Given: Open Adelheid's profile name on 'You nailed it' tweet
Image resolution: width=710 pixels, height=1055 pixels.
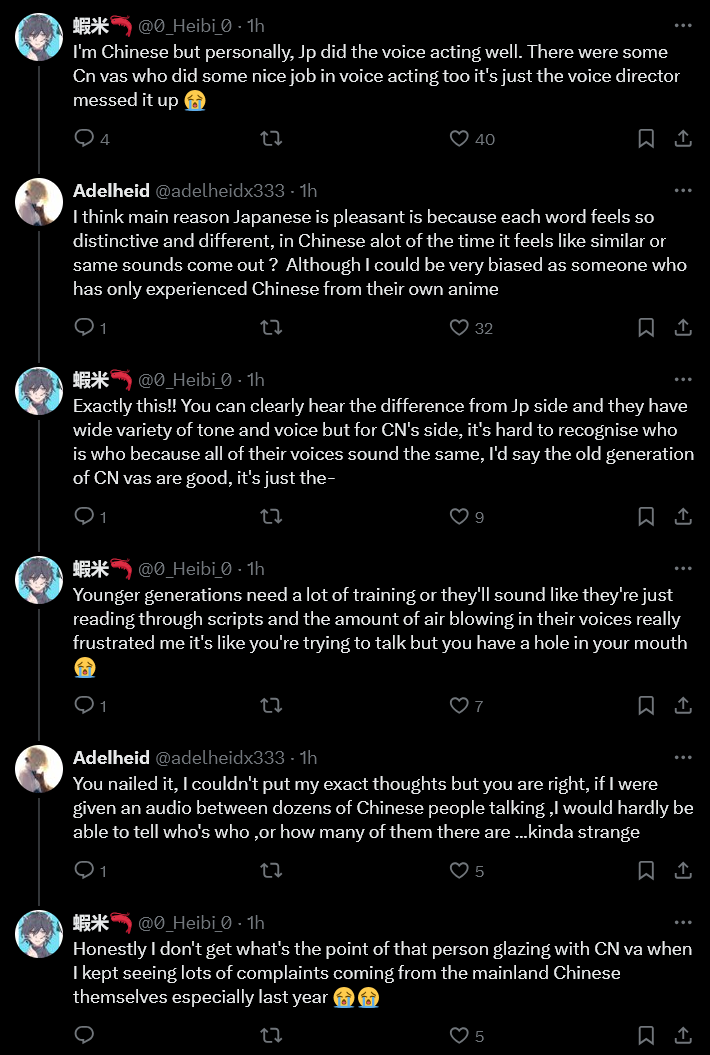Looking at the screenshot, I should pos(111,758).
